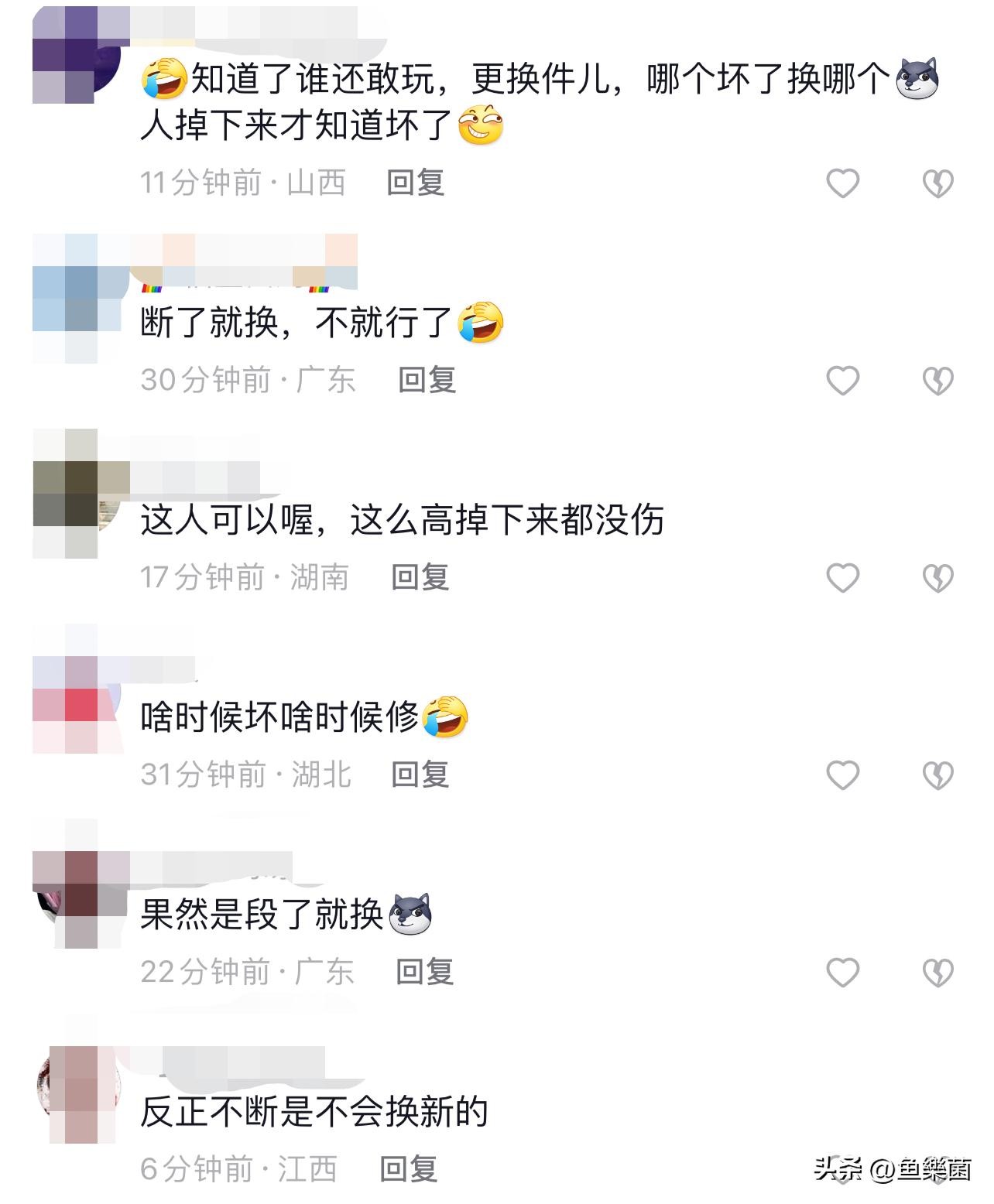Tap 回复 under the Hunan comment
Image resolution: width=994 pixels, height=1204 pixels.
(x=420, y=578)
